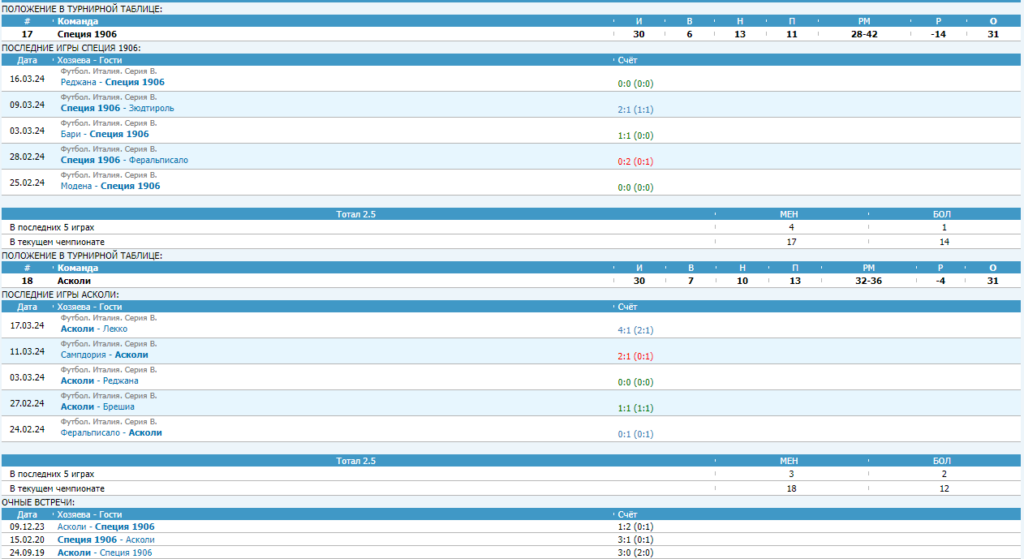The width and height of the screenshot is (1024, 559).
Task: Select date 27.02.24
Action: (x=27, y=404)
